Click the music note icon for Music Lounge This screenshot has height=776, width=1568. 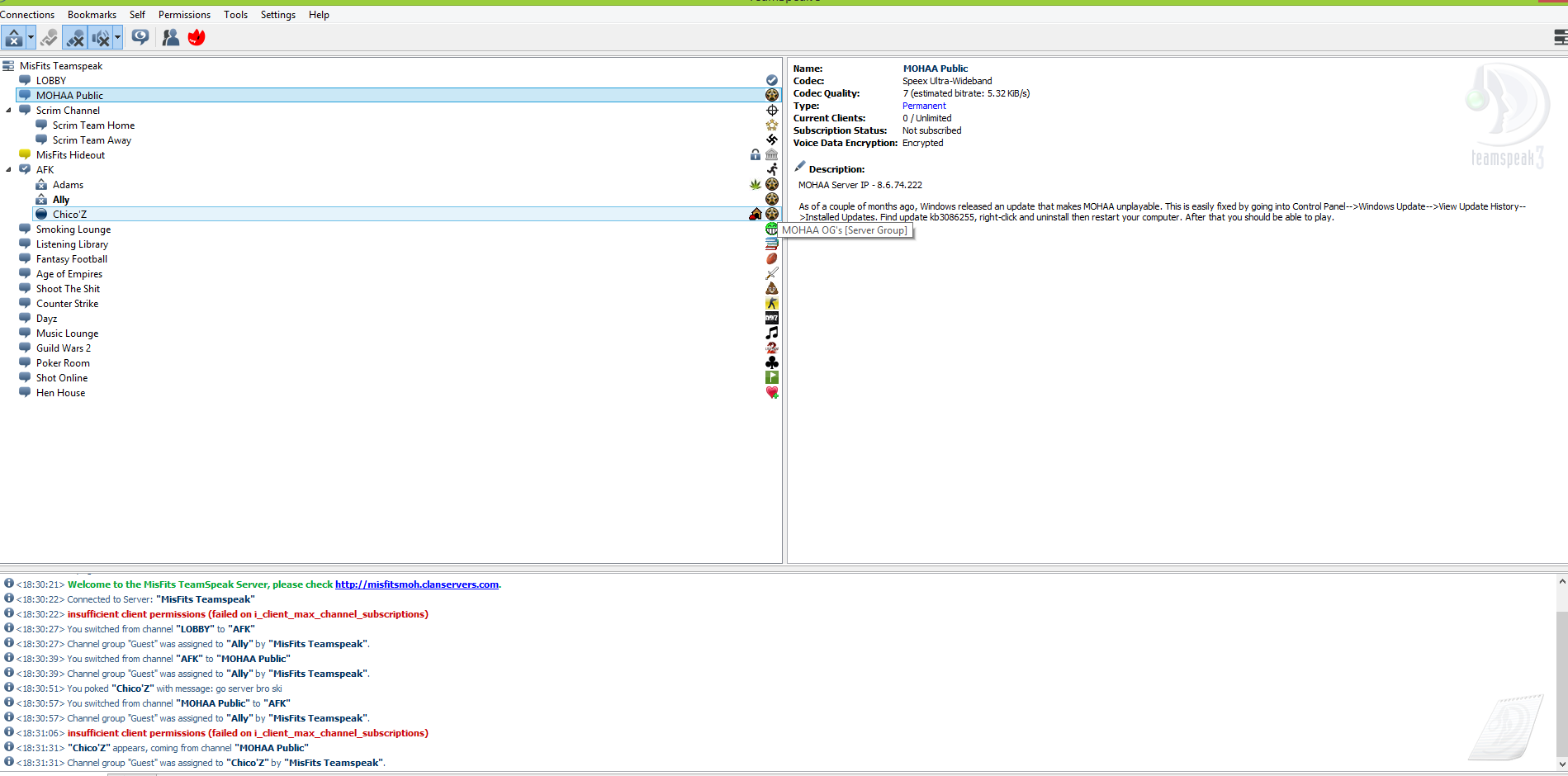771,334
